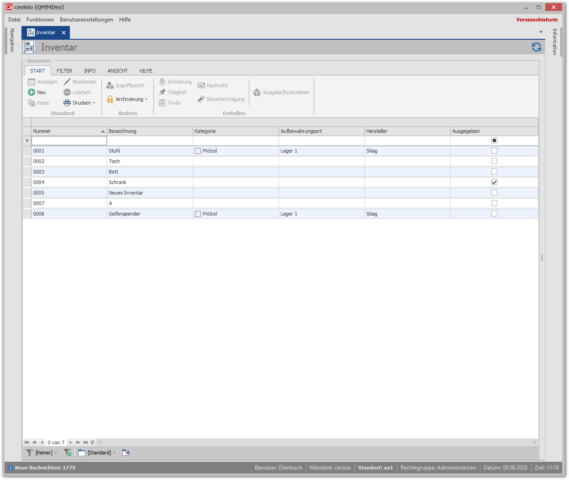The width and height of the screenshot is (569, 480).
Task: Check Ausgegeben checkbox for Stuhl row
Action: click(494, 151)
